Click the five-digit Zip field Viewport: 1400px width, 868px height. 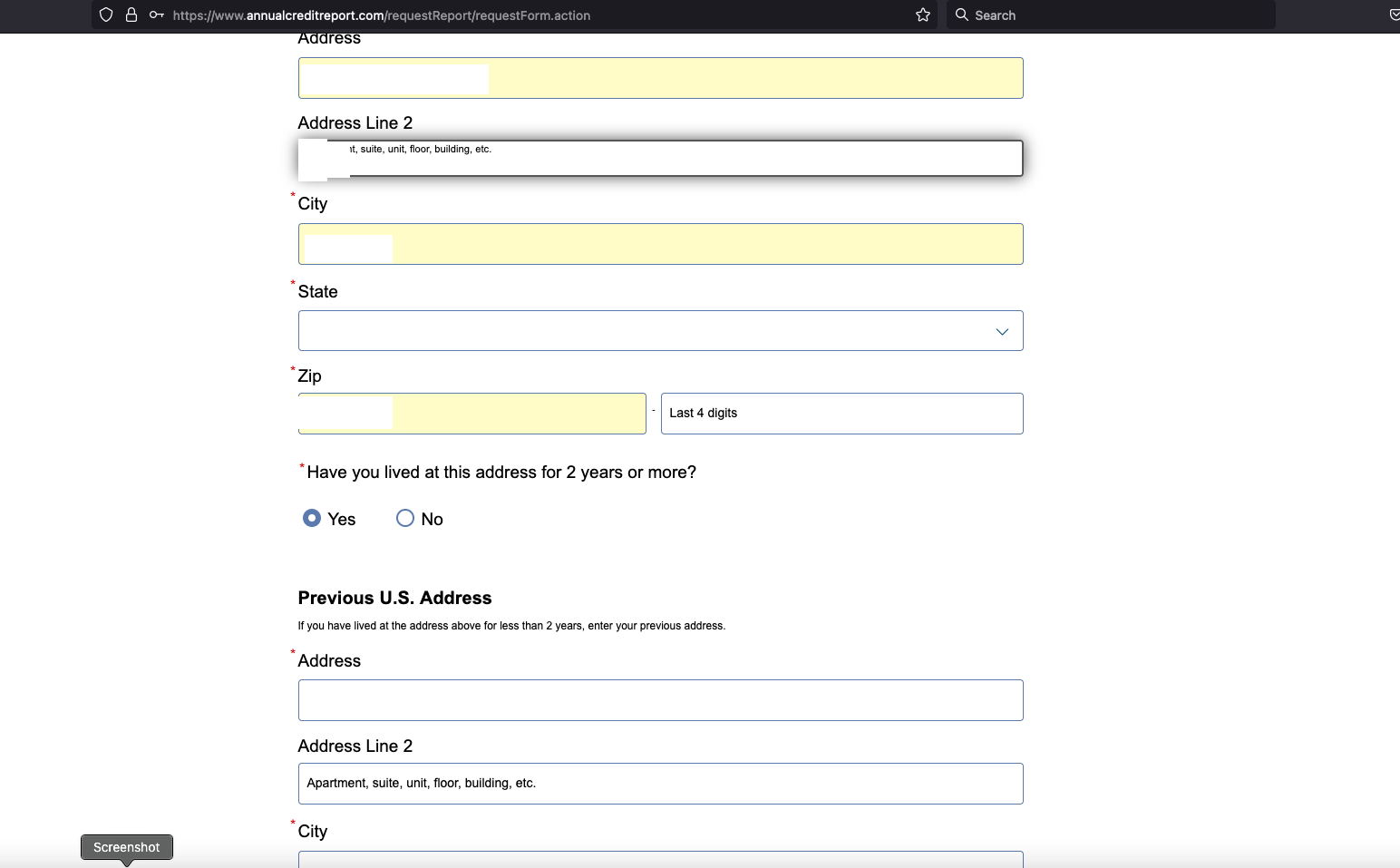click(x=519, y=414)
